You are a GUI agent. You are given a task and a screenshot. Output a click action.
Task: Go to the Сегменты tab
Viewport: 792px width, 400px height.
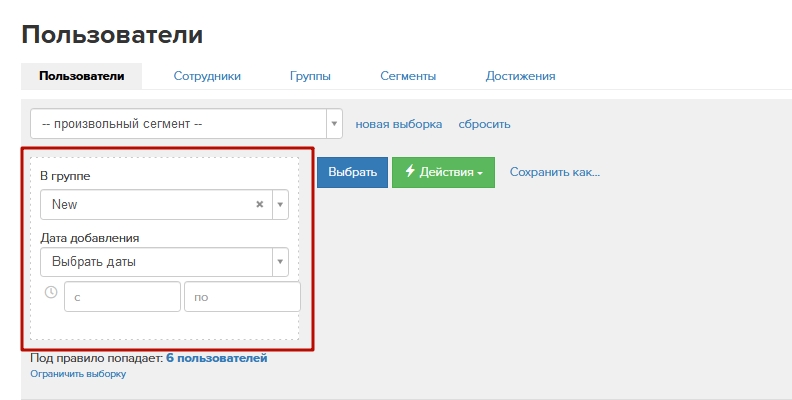pyautogui.click(x=407, y=76)
